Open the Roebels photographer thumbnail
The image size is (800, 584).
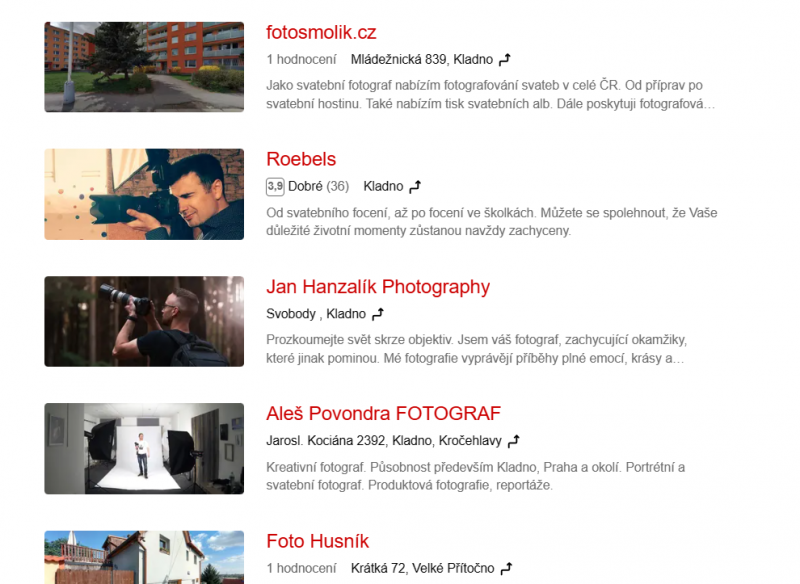pyautogui.click(x=144, y=194)
